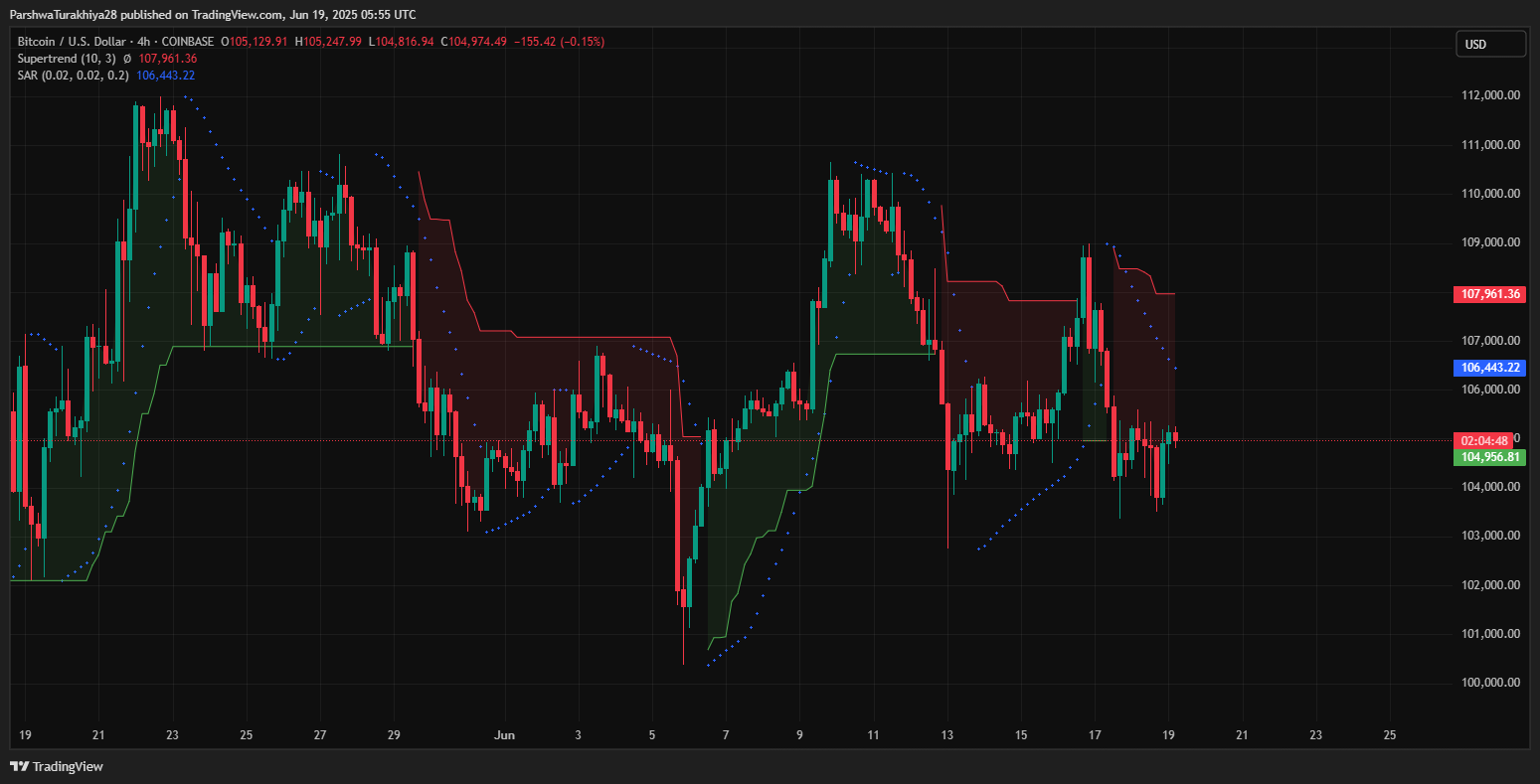1540x784 pixels.
Task: Click the Jun label on time axis
Action: [x=505, y=735]
